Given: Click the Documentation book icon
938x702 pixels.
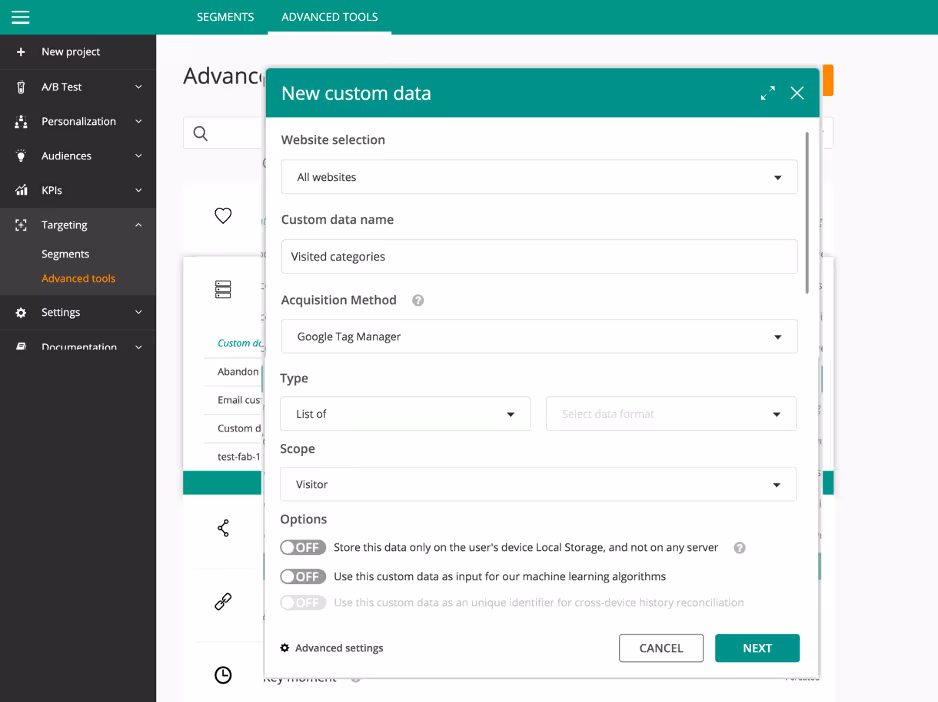Looking at the screenshot, I should [x=21, y=347].
